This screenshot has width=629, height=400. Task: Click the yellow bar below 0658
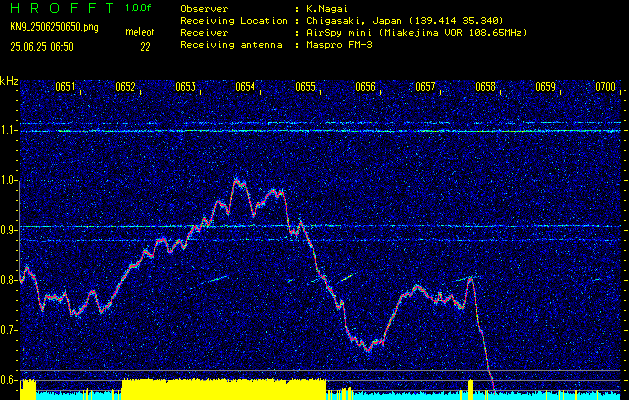coord(471,389)
